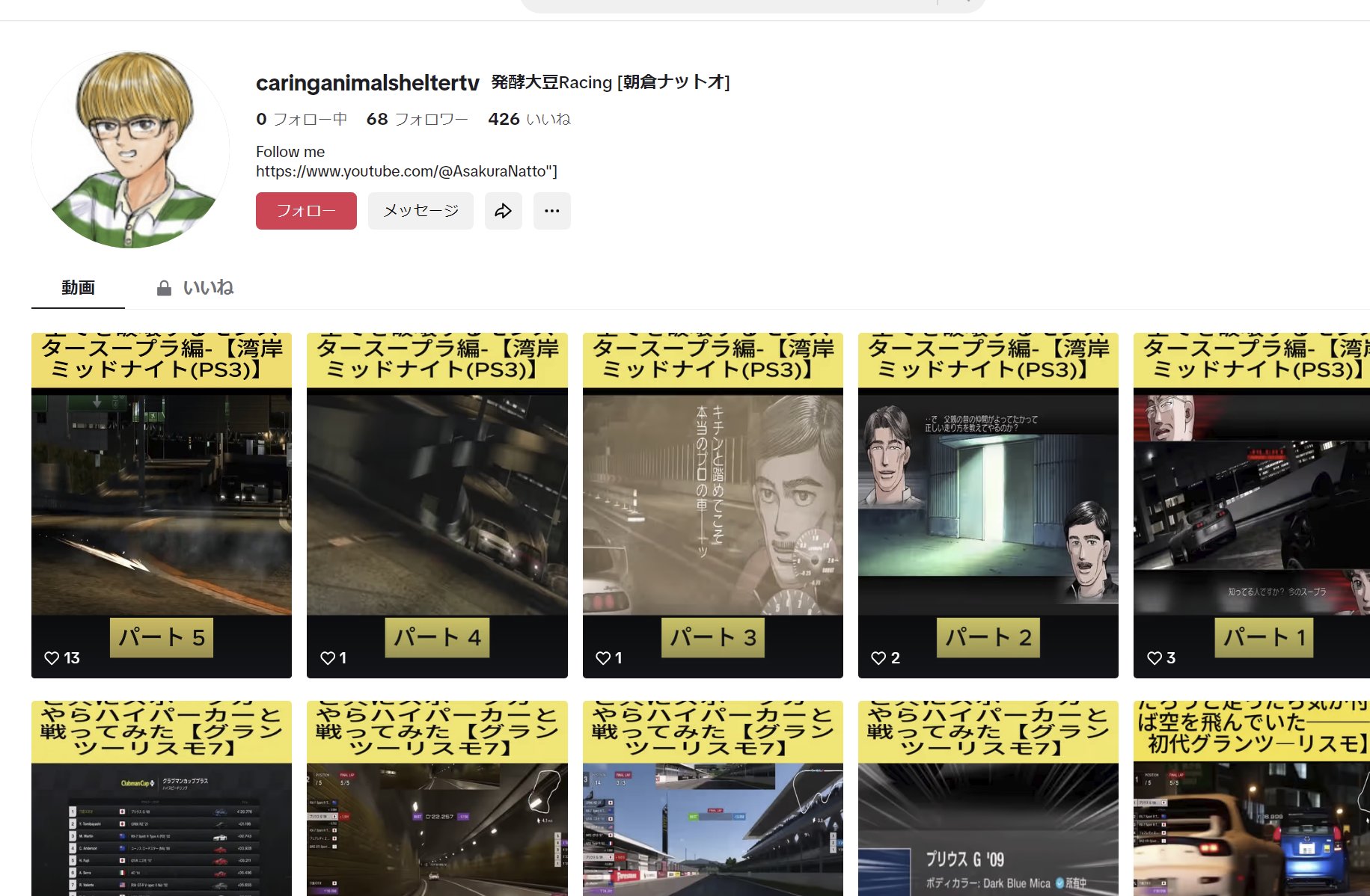Viewport: 1370px width, 896px height.
Task: Click display name 発酵大豆Racing [朝倉ナットオ]
Action: (x=611, y=82)
